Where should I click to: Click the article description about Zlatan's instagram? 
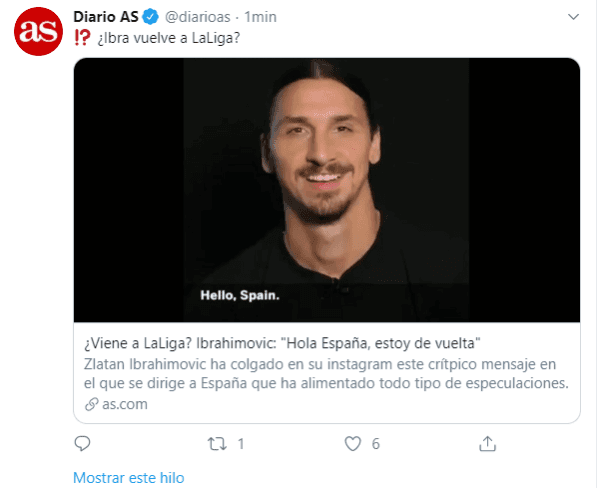[x=326, y=374]
